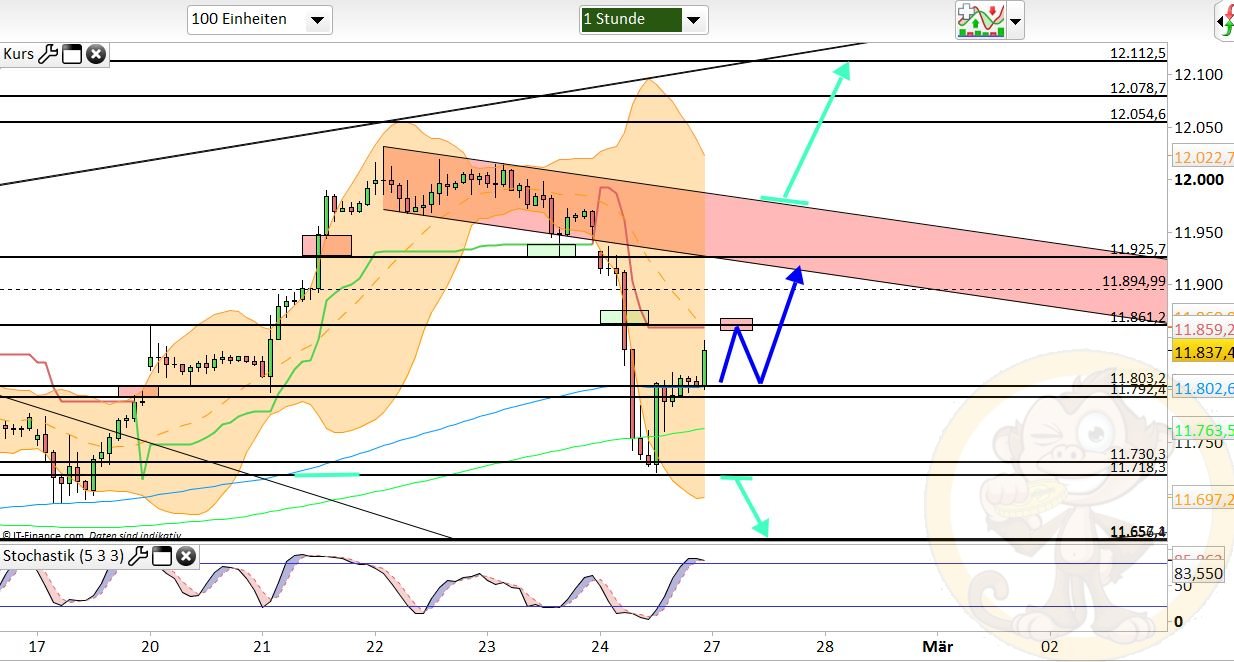Click the orange 12.022,7 axis label
Viewport: 1234px width, 662px height.
coord(1203,157)
